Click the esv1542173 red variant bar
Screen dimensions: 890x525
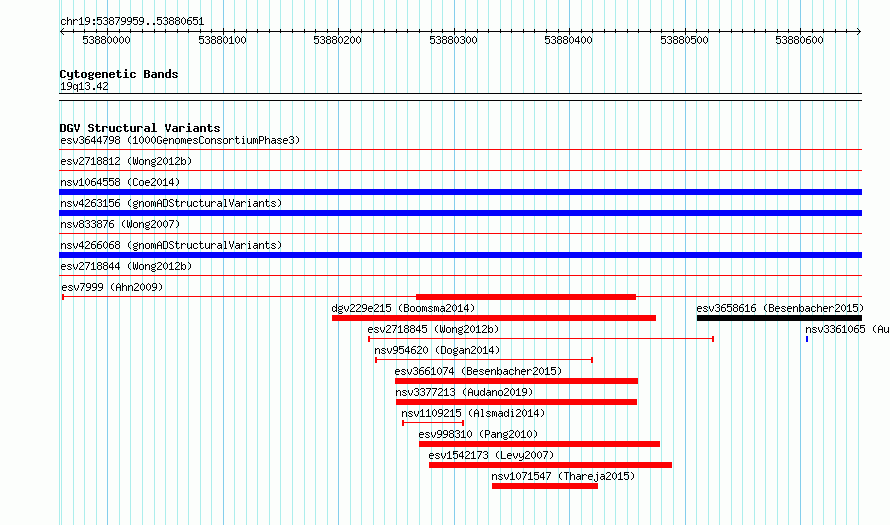pyautogui.click(x=551, y=465)
